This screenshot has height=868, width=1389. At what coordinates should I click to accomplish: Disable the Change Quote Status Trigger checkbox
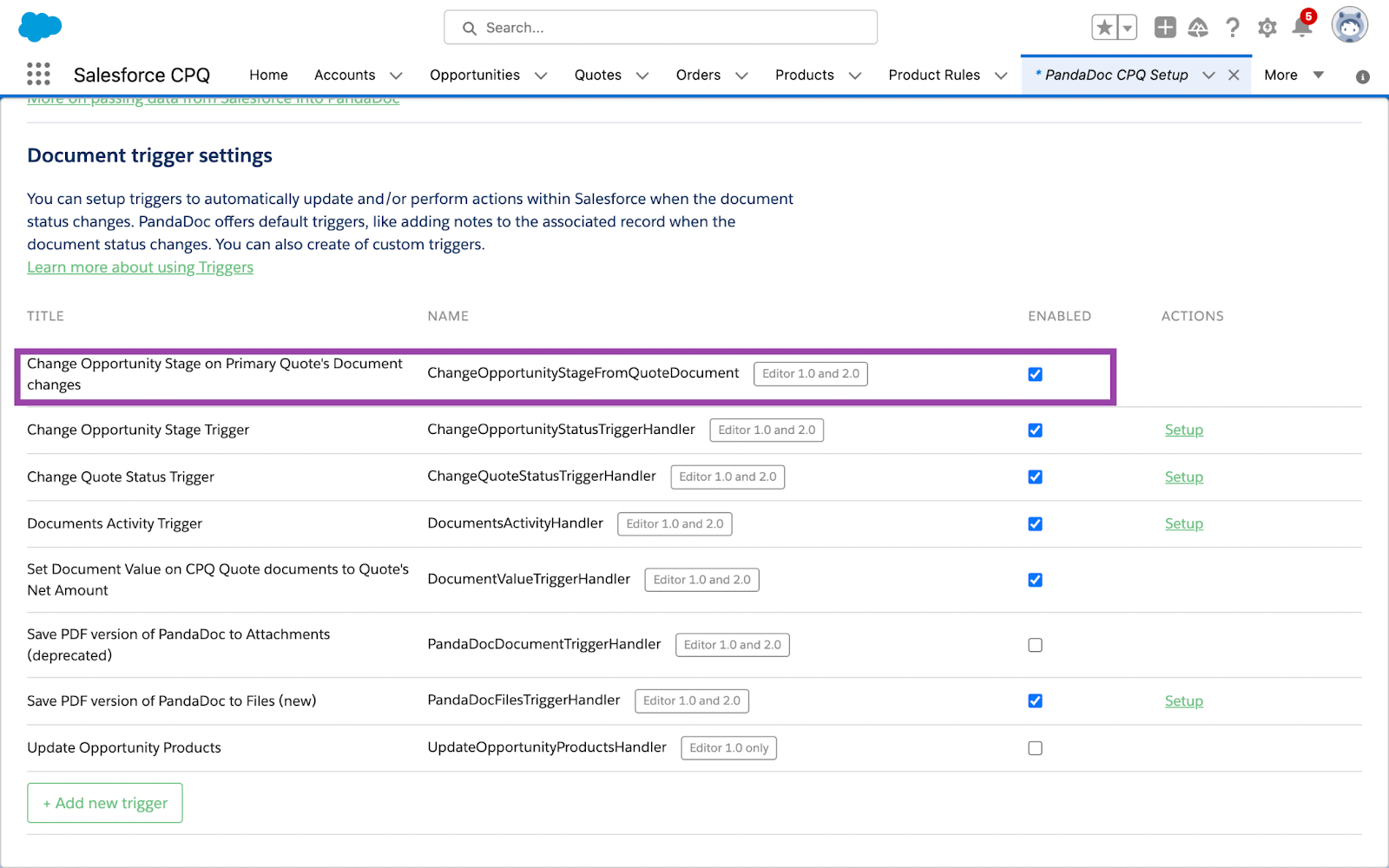[1035, 477]
